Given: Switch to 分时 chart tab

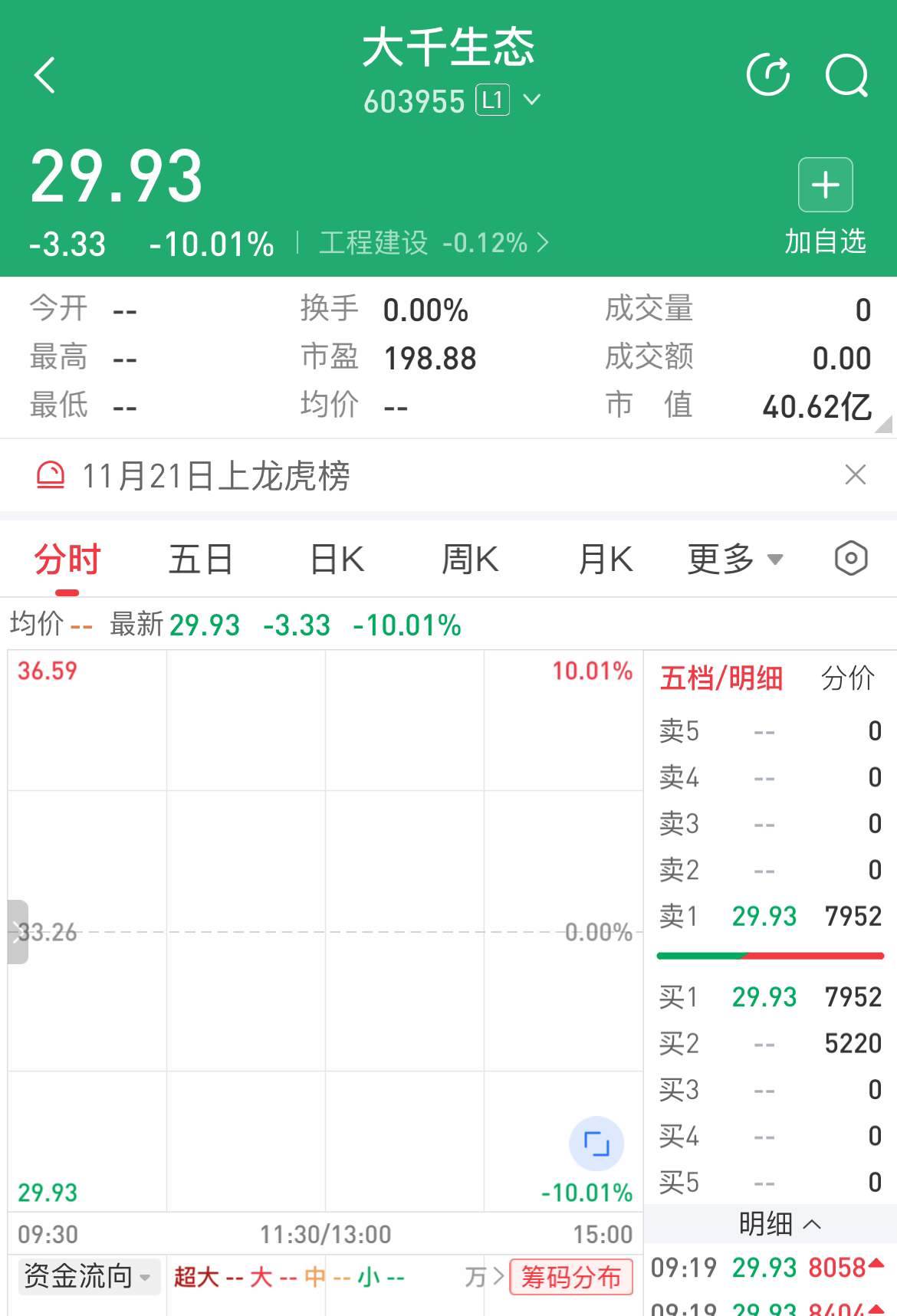Looking at the screenshot, I should pyautogui.click(x=67, y=560).
